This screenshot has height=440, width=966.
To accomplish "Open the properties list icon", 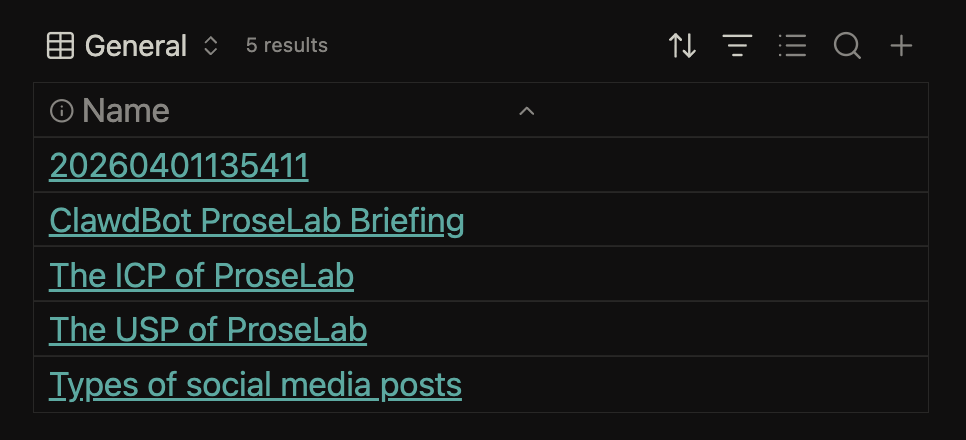I will click(x=792, y=46).
